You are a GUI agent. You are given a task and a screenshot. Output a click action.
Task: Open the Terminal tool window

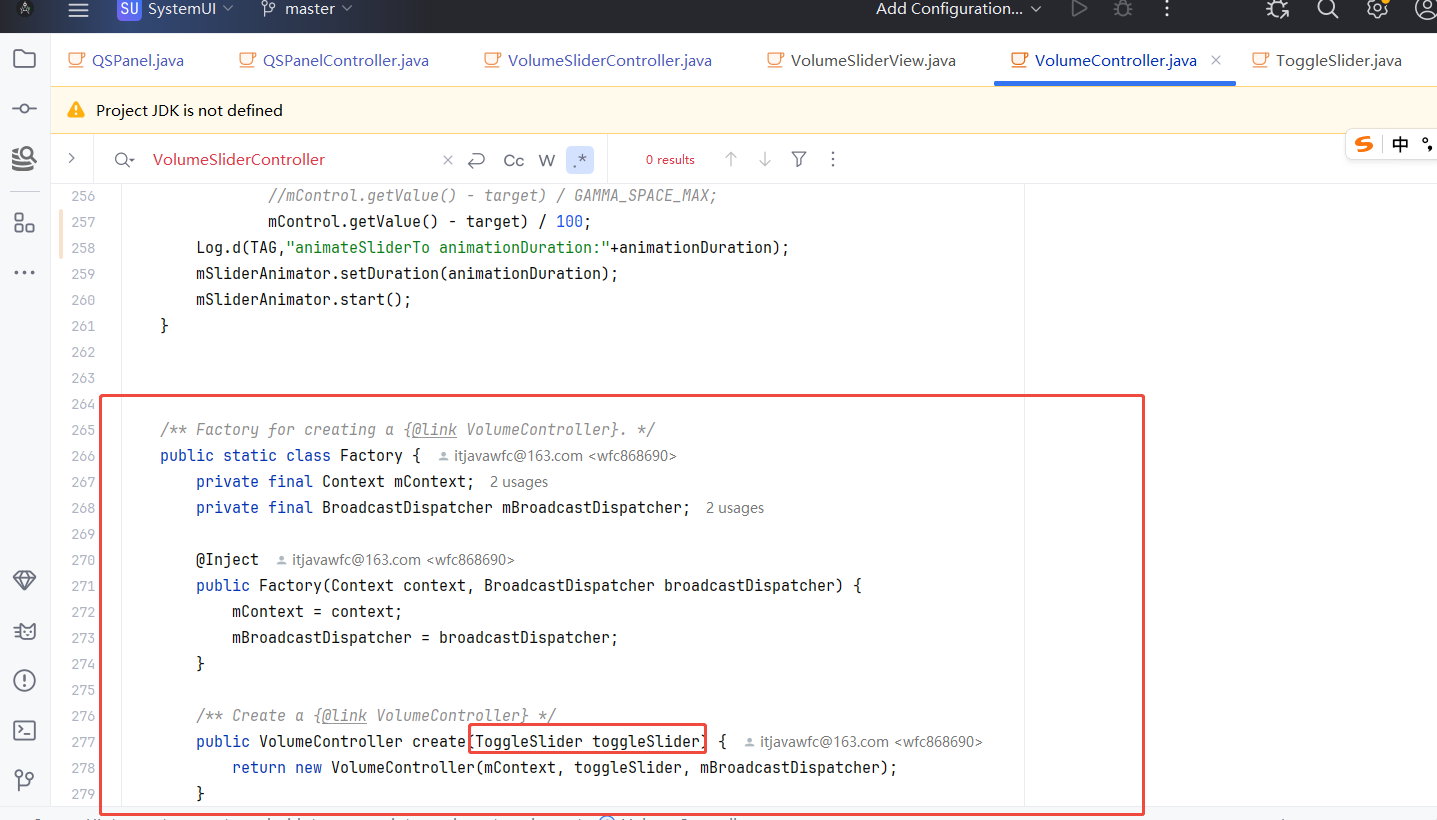[24, 731]
